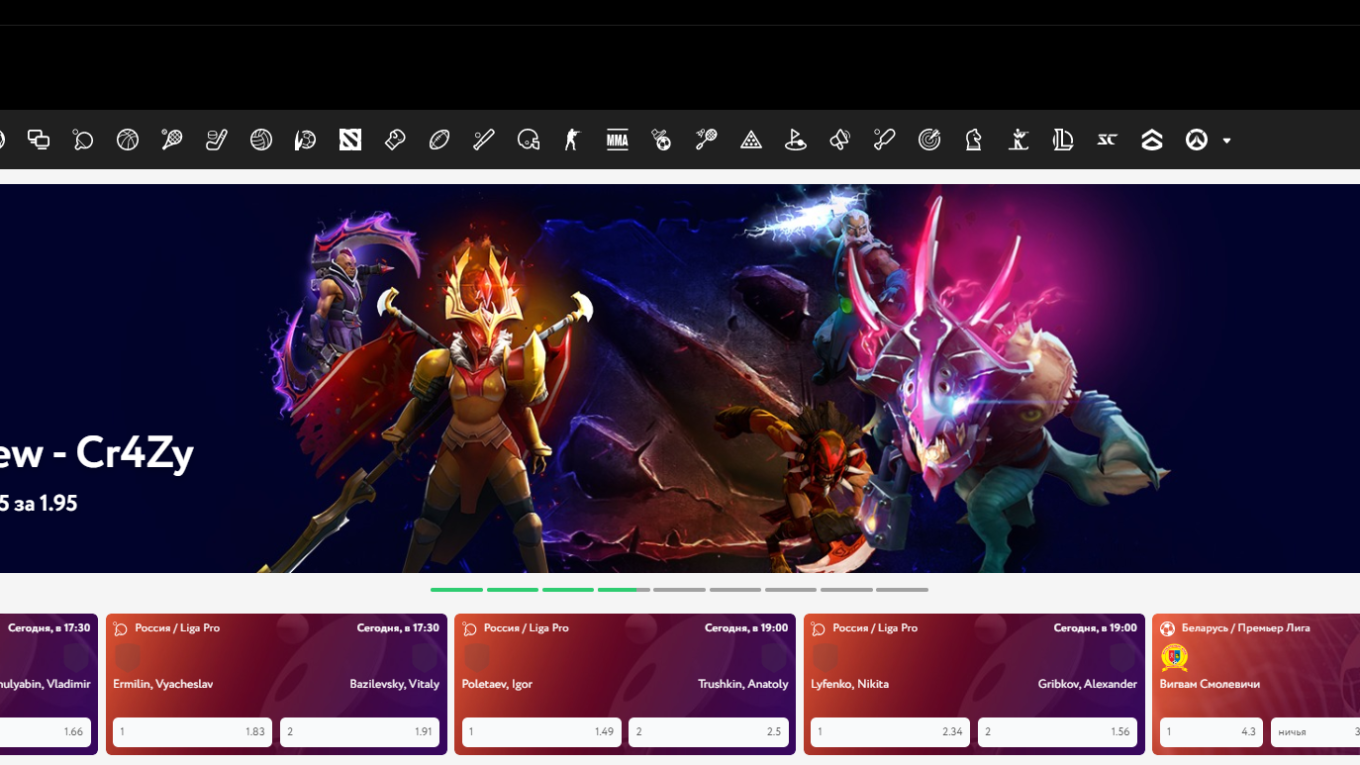The height and width of the screenshot is (765, 1360).
Task: Open Gribkov, Alexander player name
Action: 1087,684
